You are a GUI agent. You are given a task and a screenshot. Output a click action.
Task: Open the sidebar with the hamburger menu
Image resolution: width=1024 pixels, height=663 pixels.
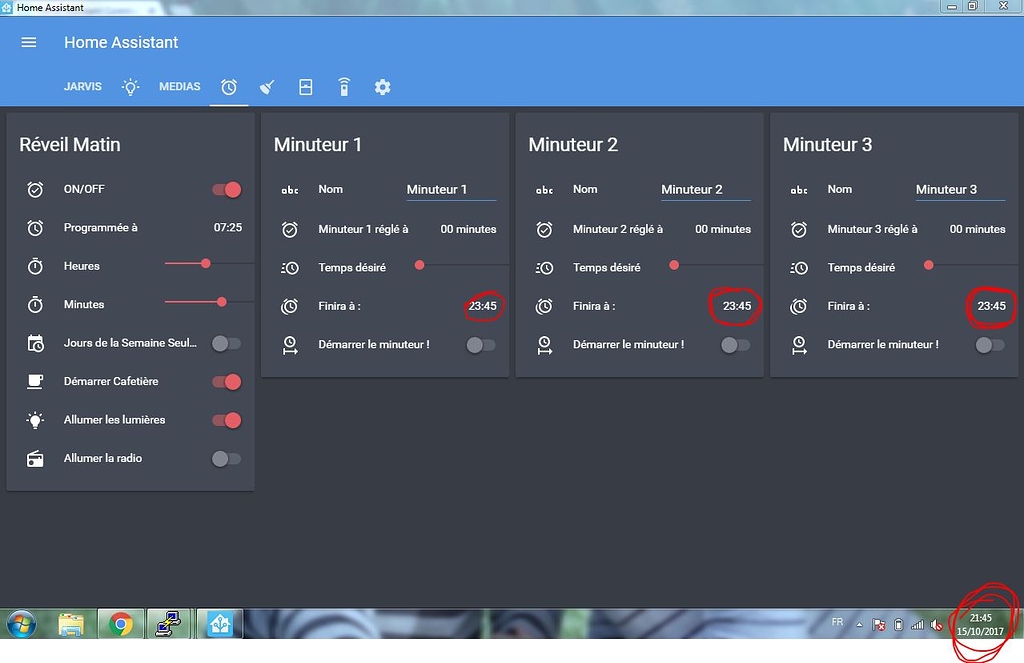click(28, 42)
